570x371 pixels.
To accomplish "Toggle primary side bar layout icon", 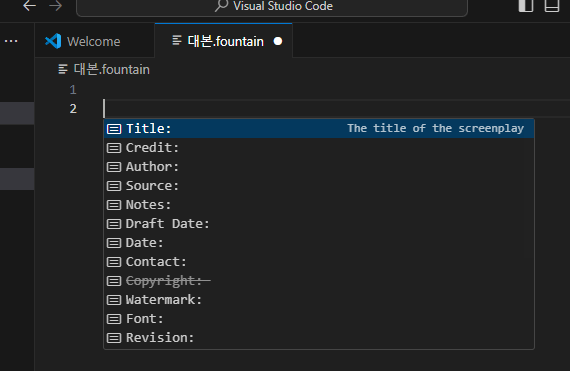I will tap(526, 6).
